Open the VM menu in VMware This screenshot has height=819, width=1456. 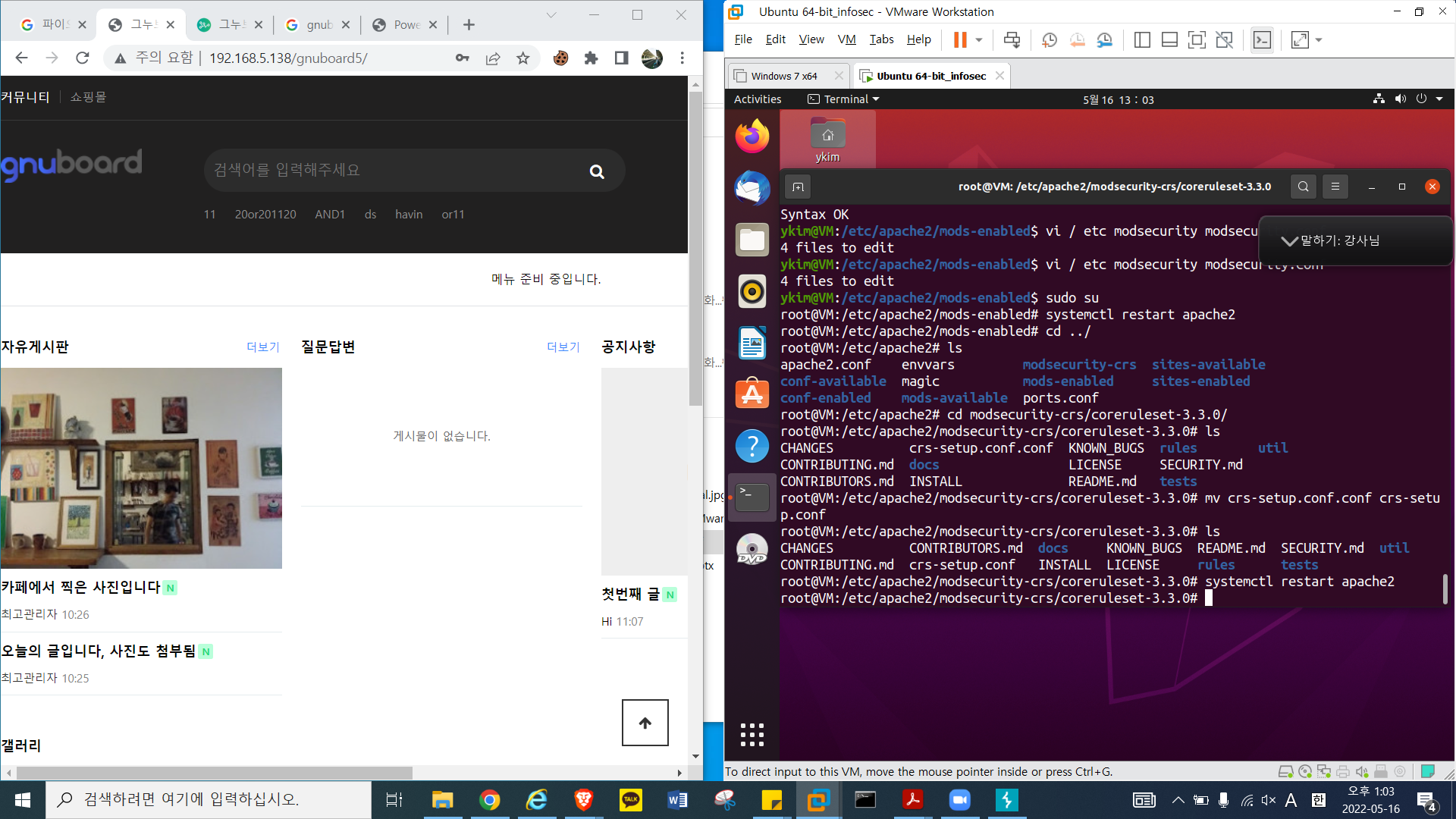tap(846, 39)
